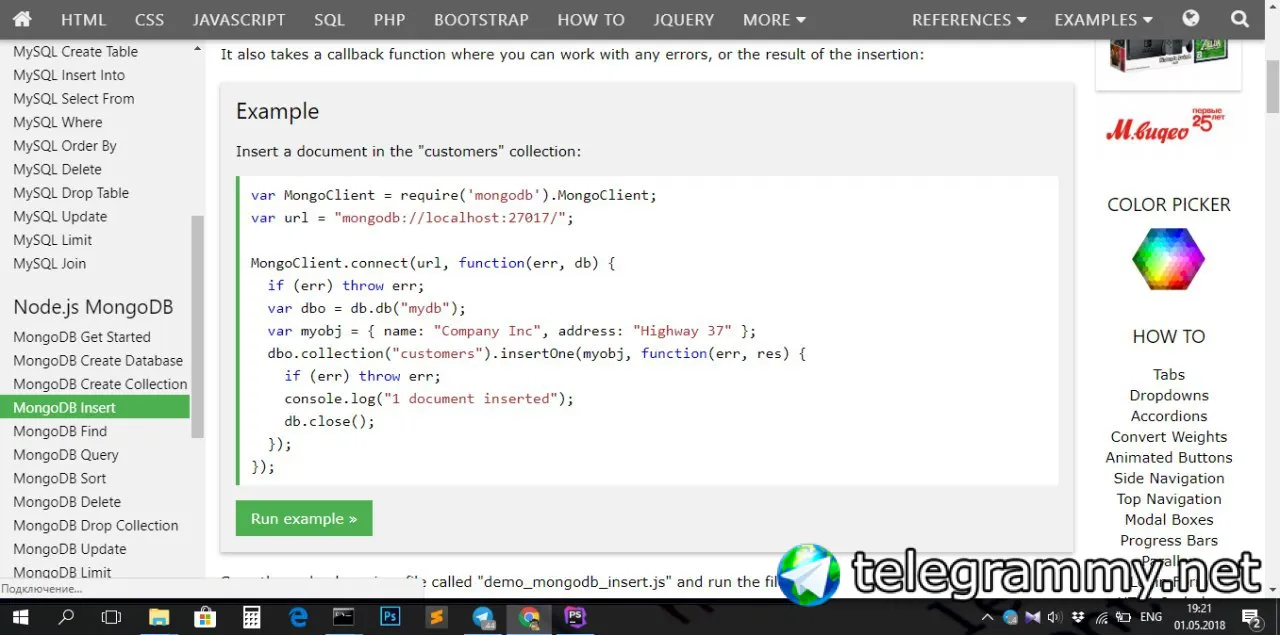The image size is (1280, 635).
Task: Open the clock showing 19:21
Action: tap(1200, 617)
